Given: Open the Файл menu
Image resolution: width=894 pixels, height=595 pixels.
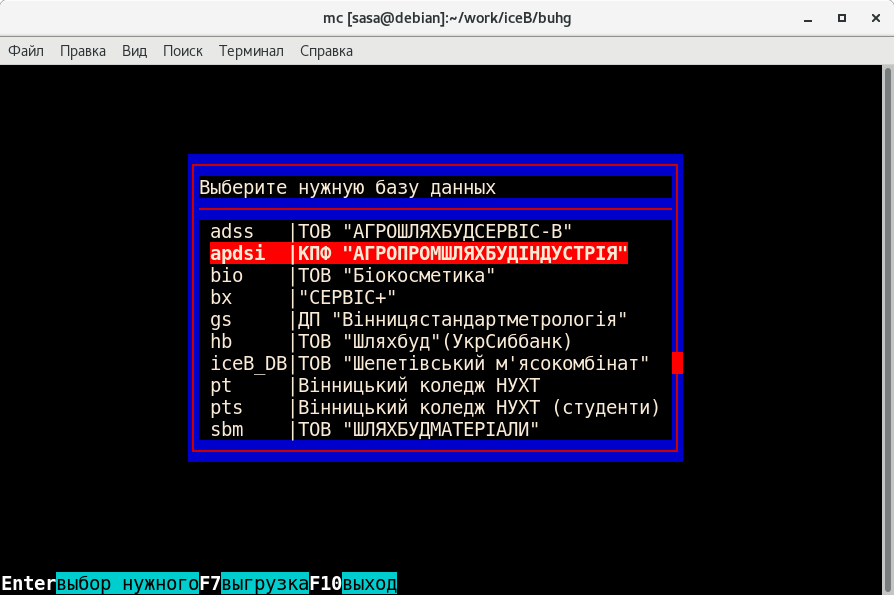Looking at the screenshot, I should [x=26, y=51].
